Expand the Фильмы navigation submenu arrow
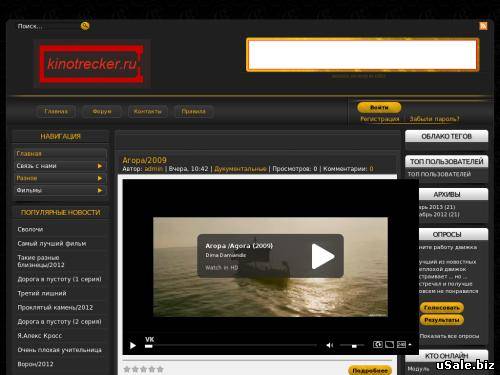 click(100, 190)
